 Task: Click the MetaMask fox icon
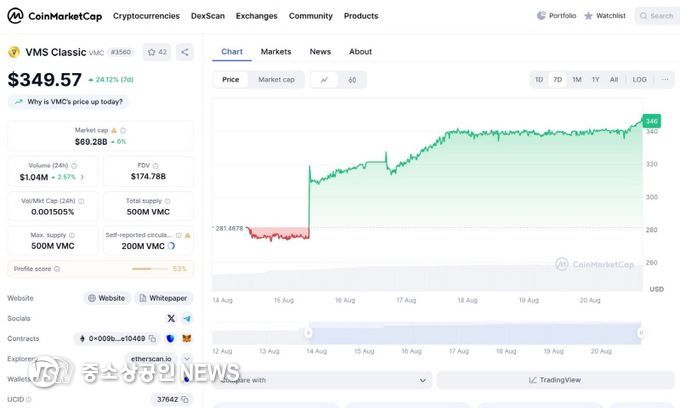click(186, 338)
